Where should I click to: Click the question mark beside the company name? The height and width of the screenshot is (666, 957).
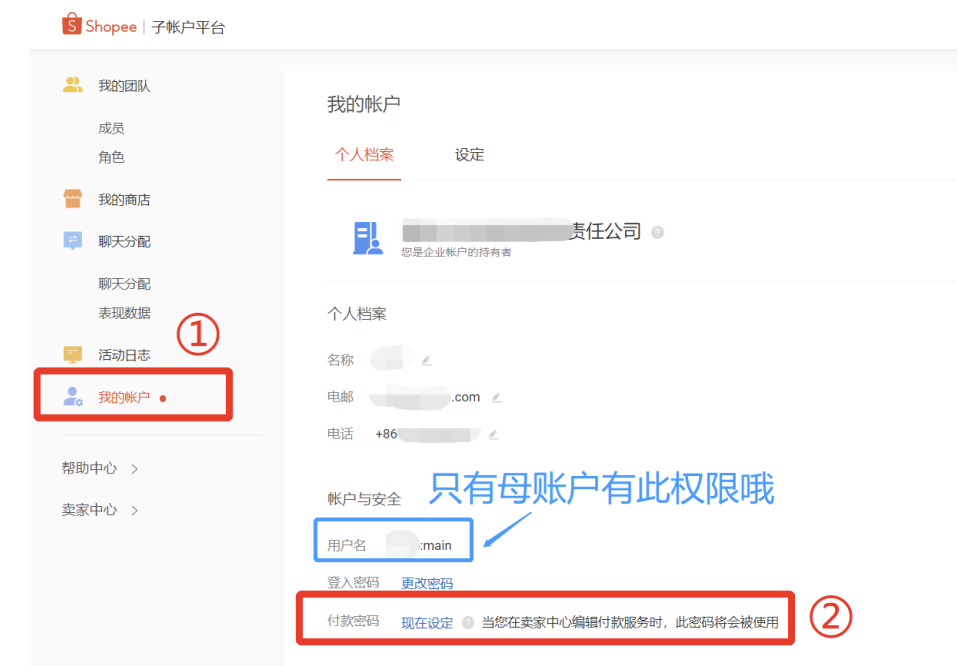click(656, 231)
